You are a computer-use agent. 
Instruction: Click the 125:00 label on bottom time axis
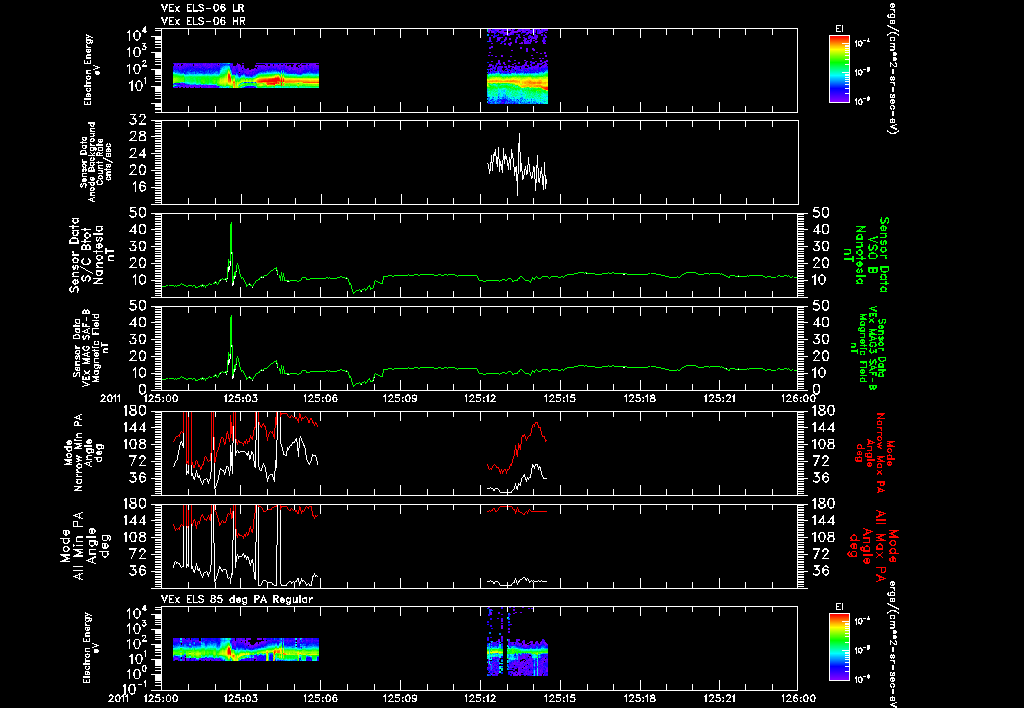click(x=161, y=698)
